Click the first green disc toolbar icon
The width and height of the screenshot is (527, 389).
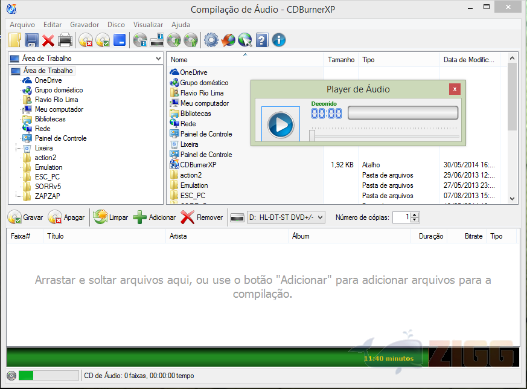click(x=174, y=40)
